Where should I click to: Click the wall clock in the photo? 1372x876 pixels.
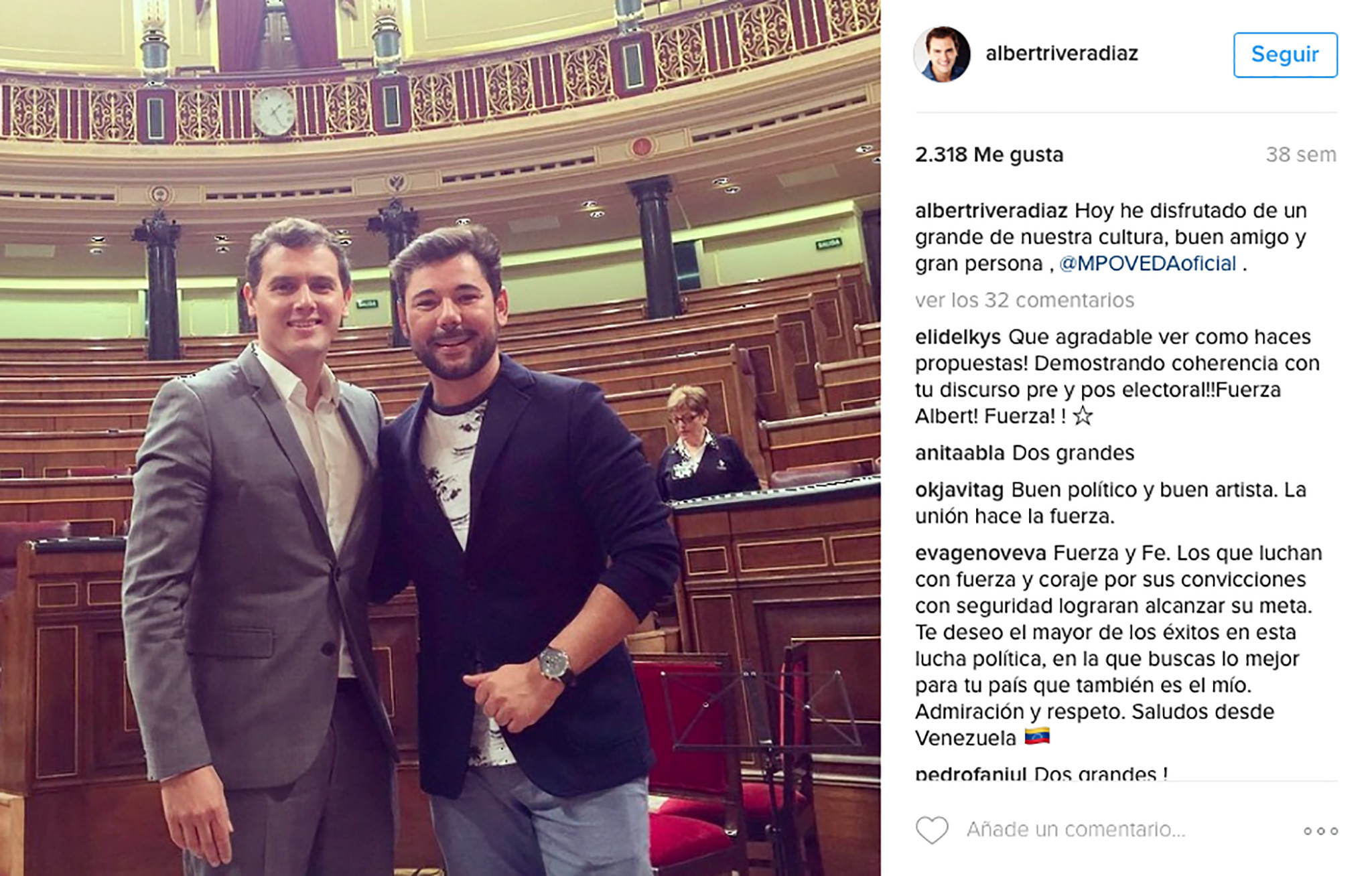[x=273, y=112]
